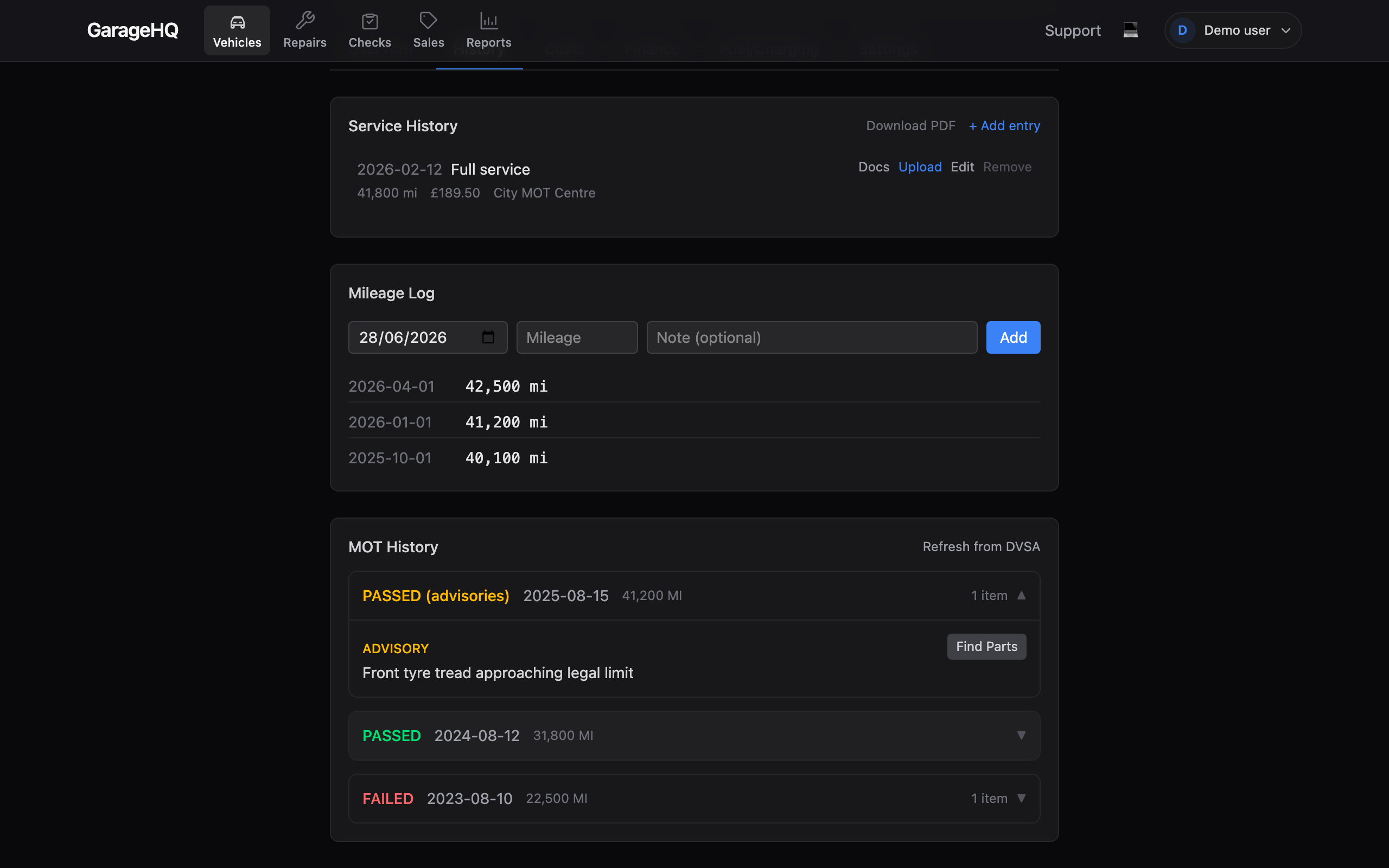
Task: Click the Demo user avatar D
Action: pyautogui.click(x=1182, y=30)
